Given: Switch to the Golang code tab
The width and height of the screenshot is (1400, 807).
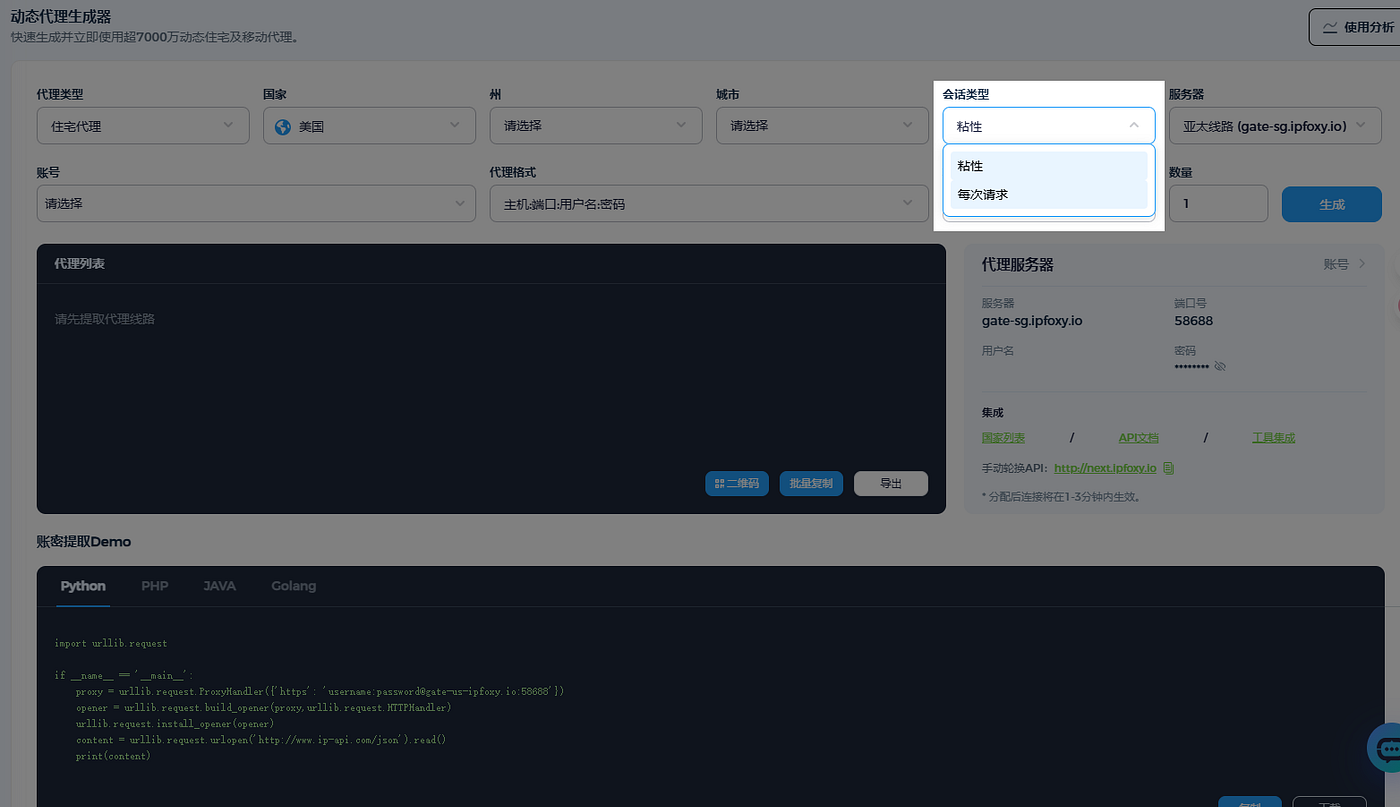Looking at the screenshot, I should (294, 586).
